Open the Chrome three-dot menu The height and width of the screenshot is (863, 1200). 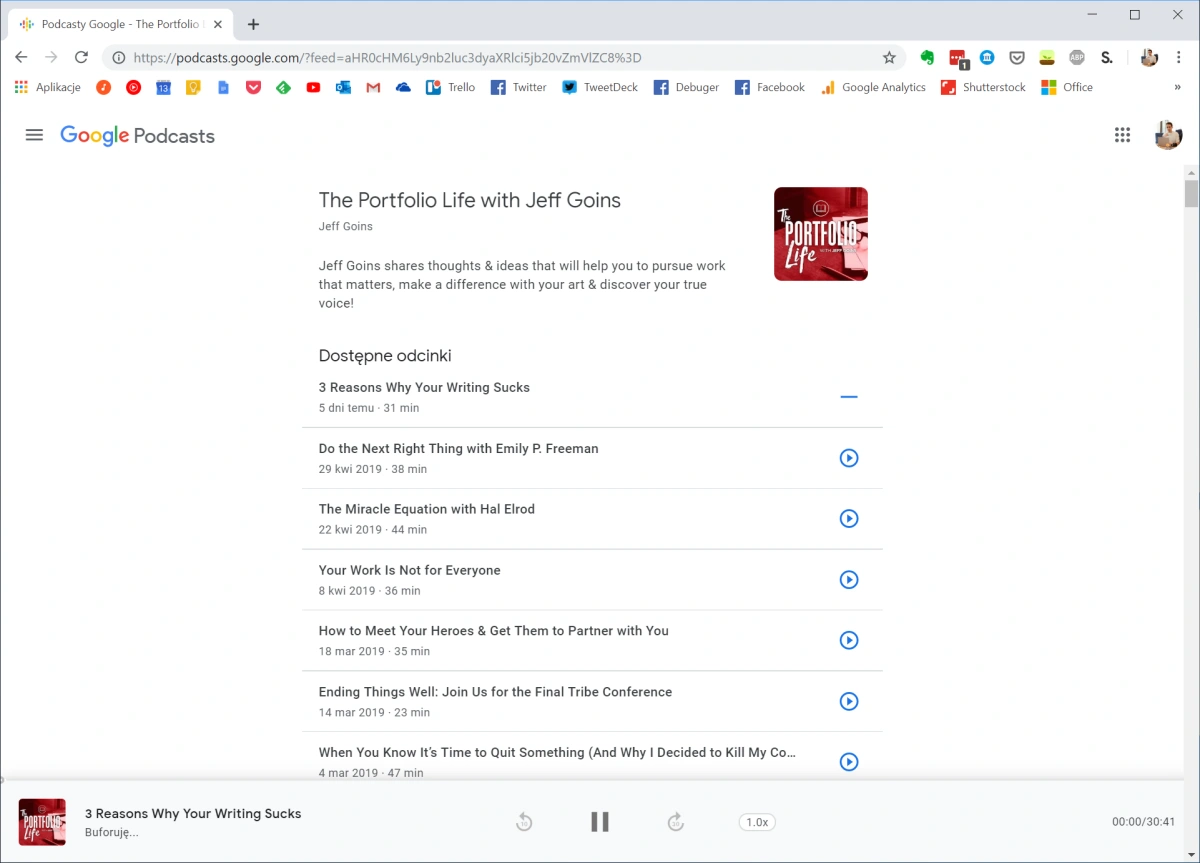pyautogui.click(x=1180, y=58)
